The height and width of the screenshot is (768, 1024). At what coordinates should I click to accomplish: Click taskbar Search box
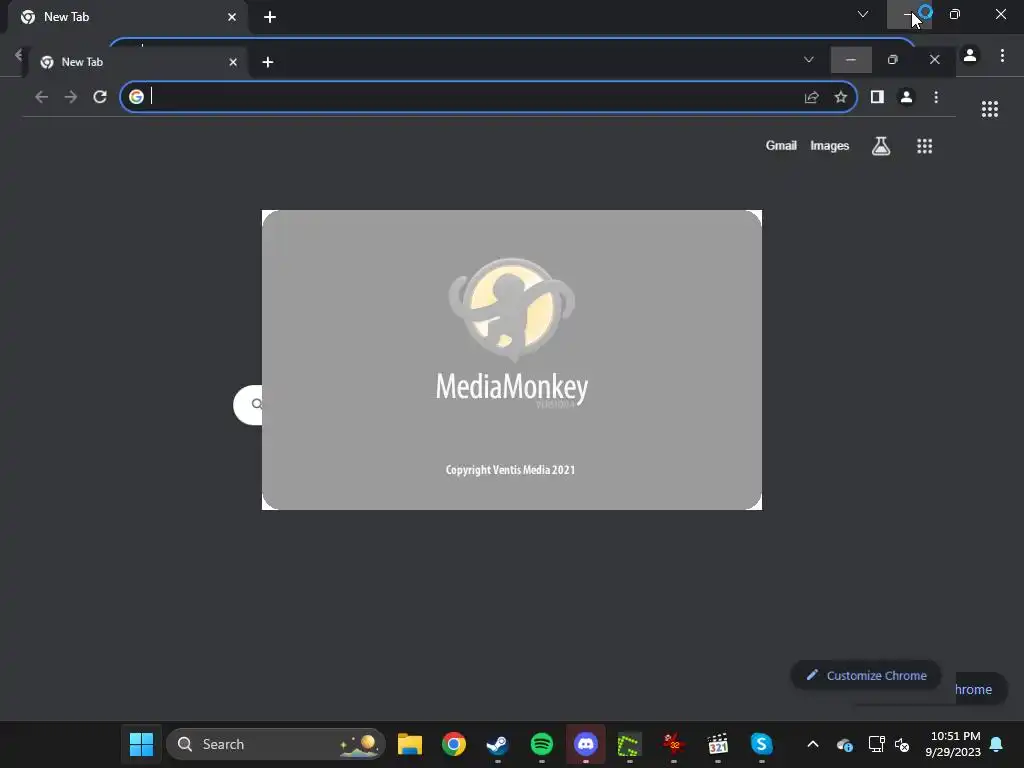click(x=276, y=744)
